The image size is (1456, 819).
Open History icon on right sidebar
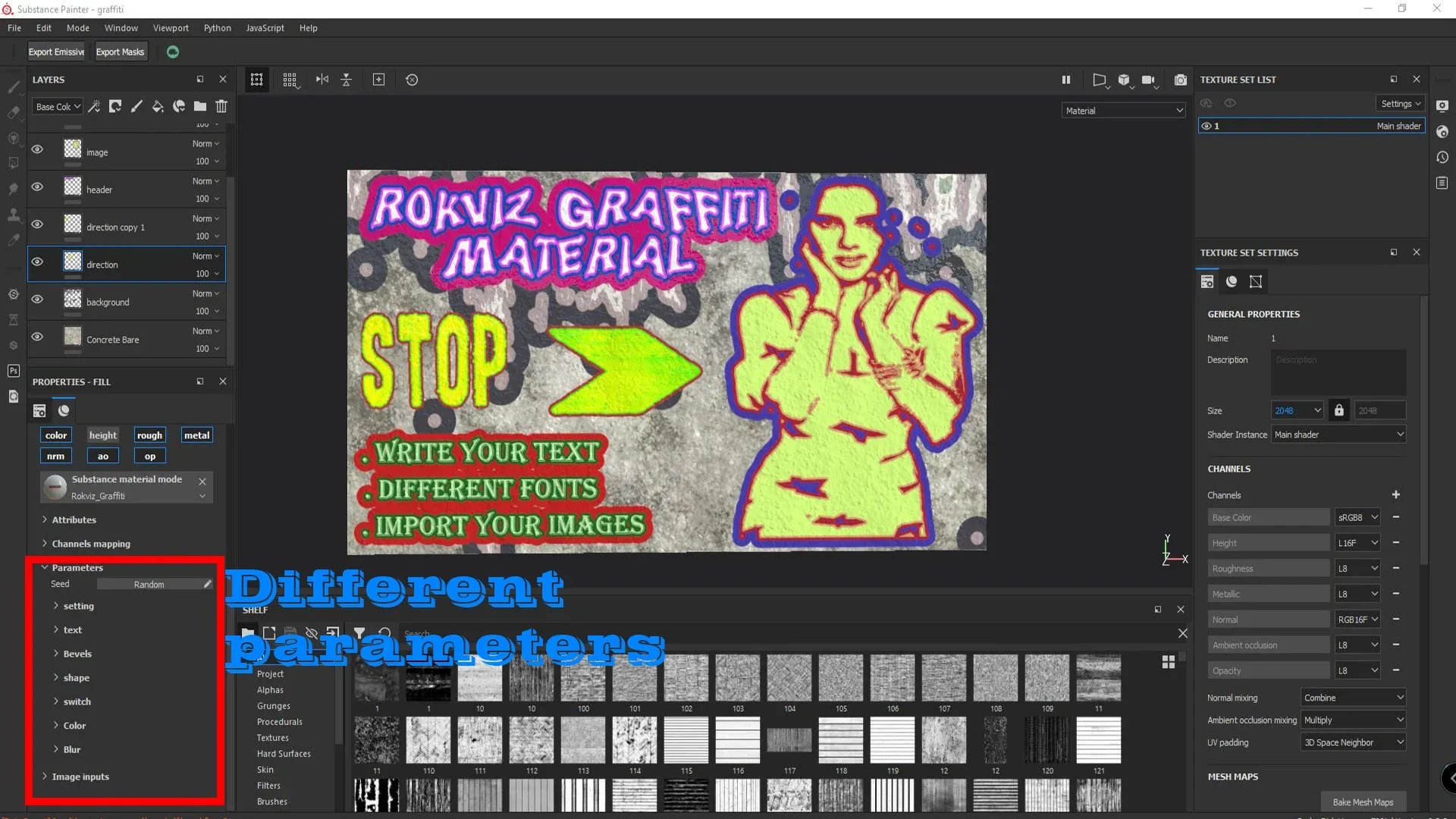1442,157
